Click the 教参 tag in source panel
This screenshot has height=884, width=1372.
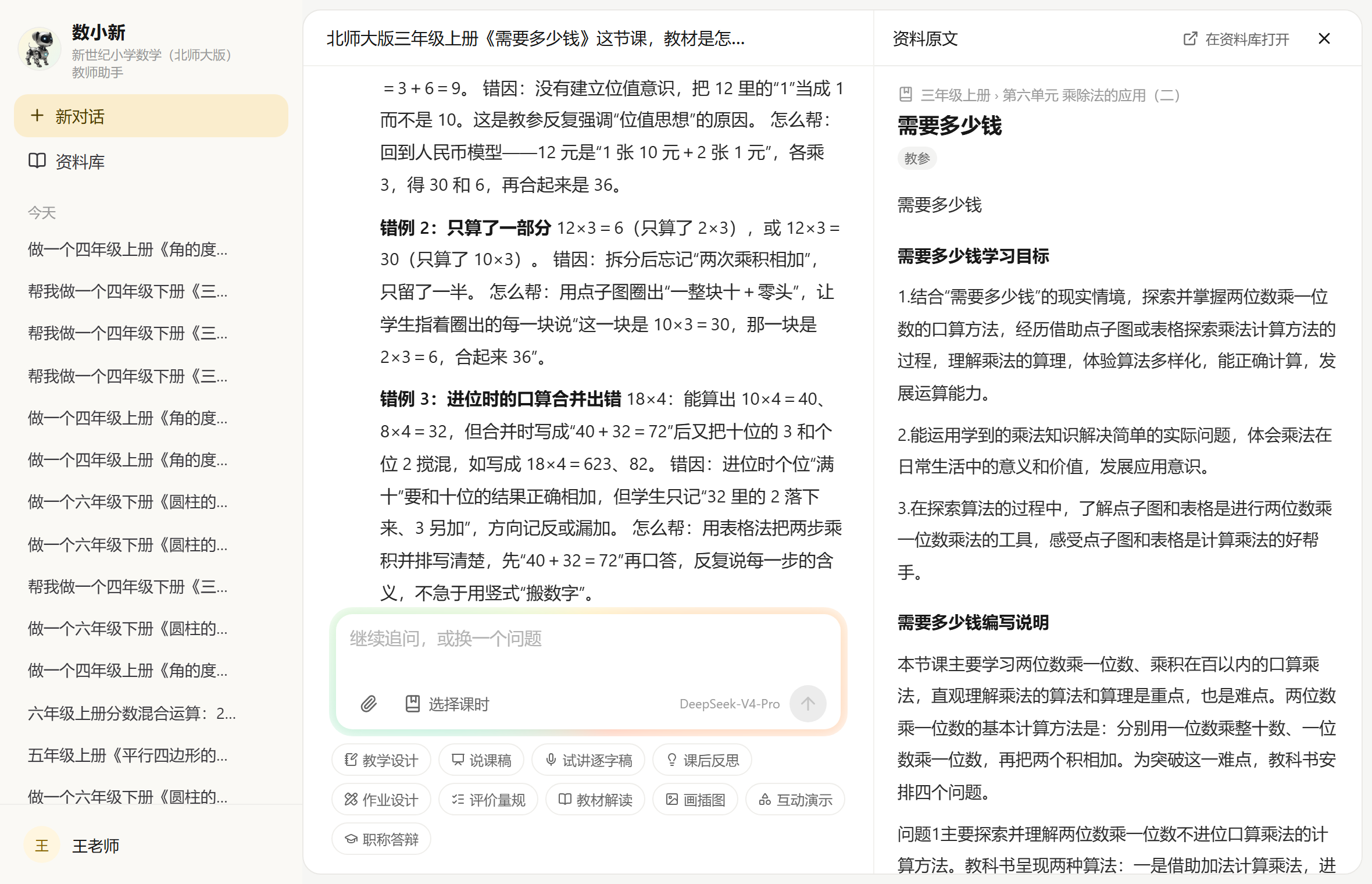click(917, 158)
